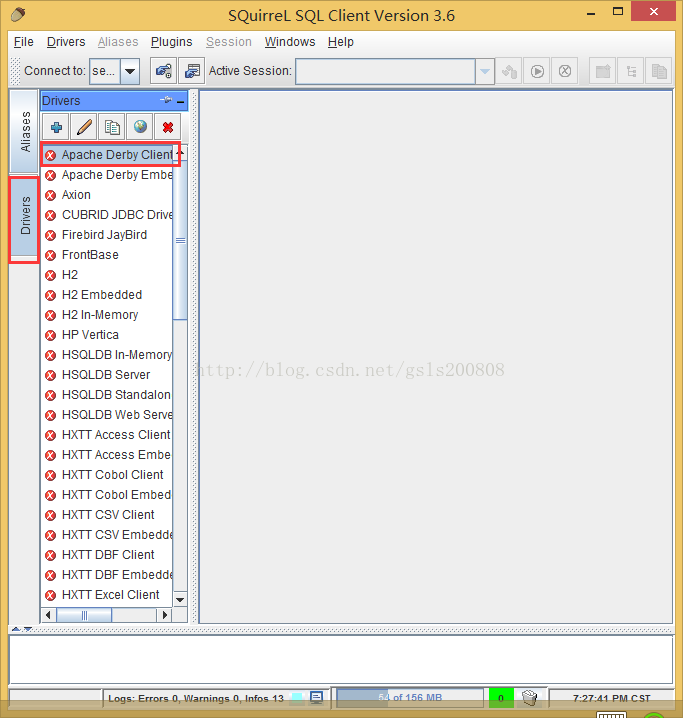Click the disabled commit/rollback icon
This screenshot has height=718, width=683.
click(x=509, y=71)
